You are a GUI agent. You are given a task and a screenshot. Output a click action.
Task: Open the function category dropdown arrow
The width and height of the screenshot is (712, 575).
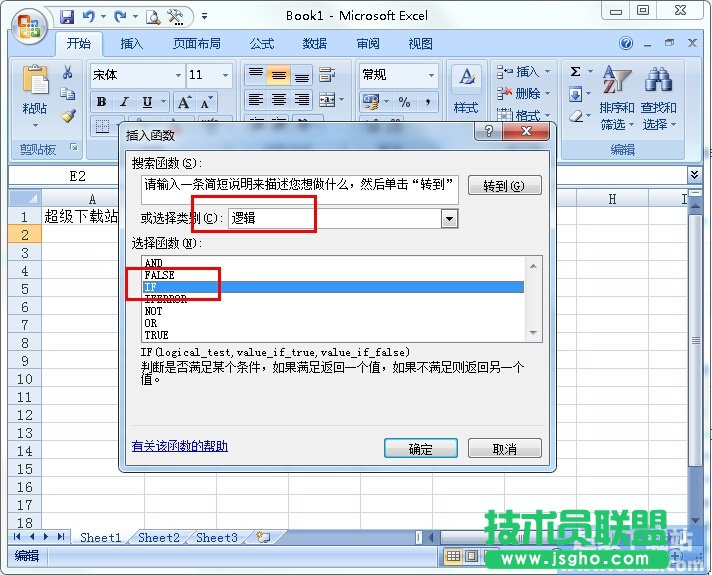(449, 218)
